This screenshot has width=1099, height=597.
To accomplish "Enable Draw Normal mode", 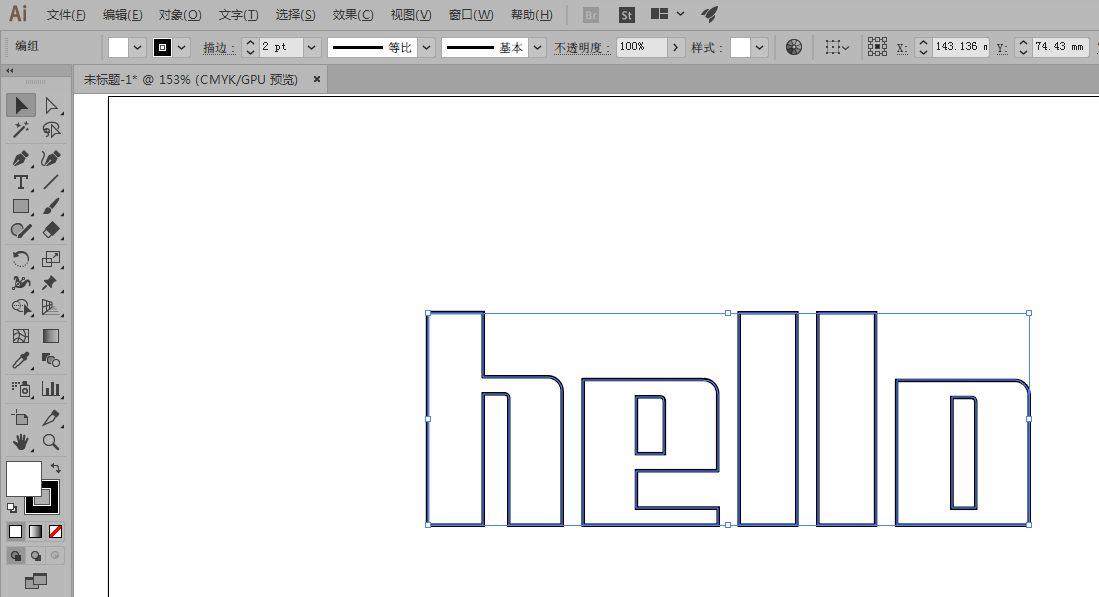I will click(15, 556).
